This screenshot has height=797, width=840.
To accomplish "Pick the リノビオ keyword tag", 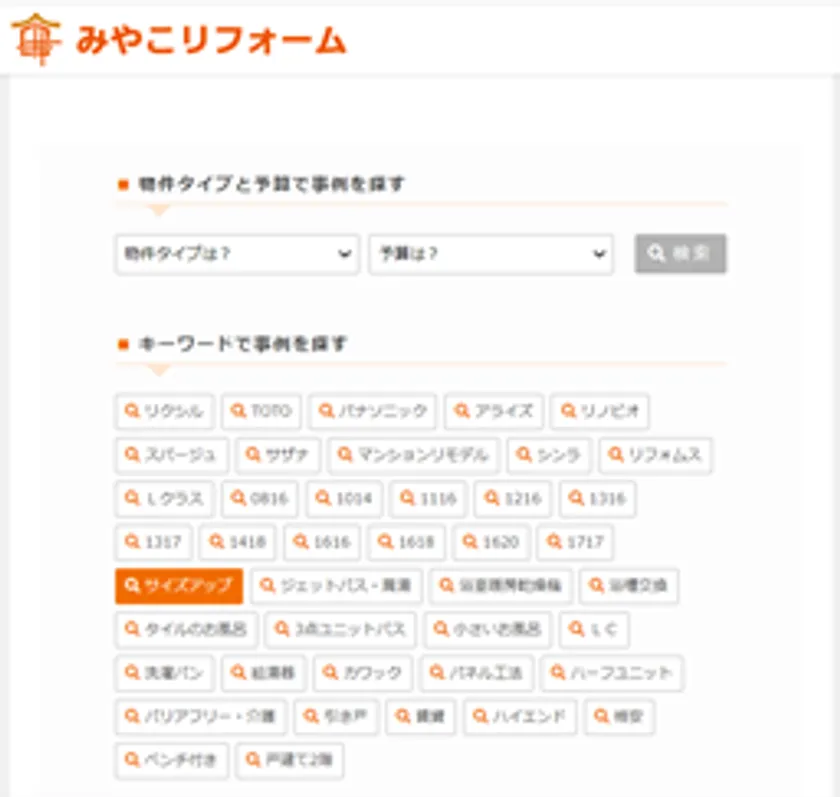I will [x=600, y=411].
